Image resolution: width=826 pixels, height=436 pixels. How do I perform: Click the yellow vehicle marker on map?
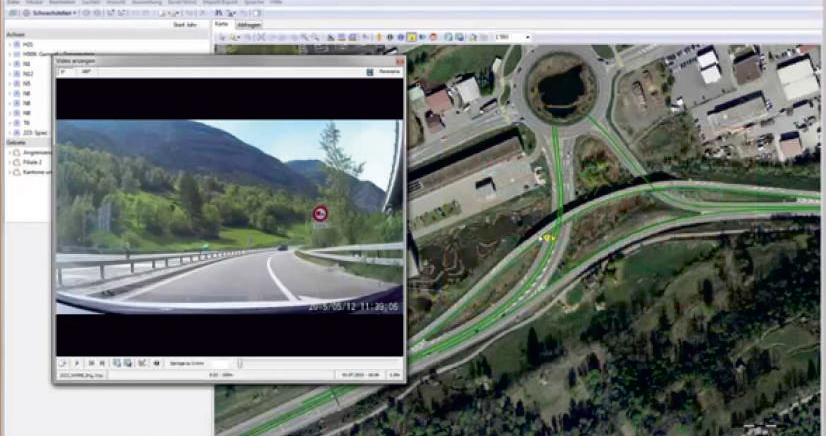(547, 238)
